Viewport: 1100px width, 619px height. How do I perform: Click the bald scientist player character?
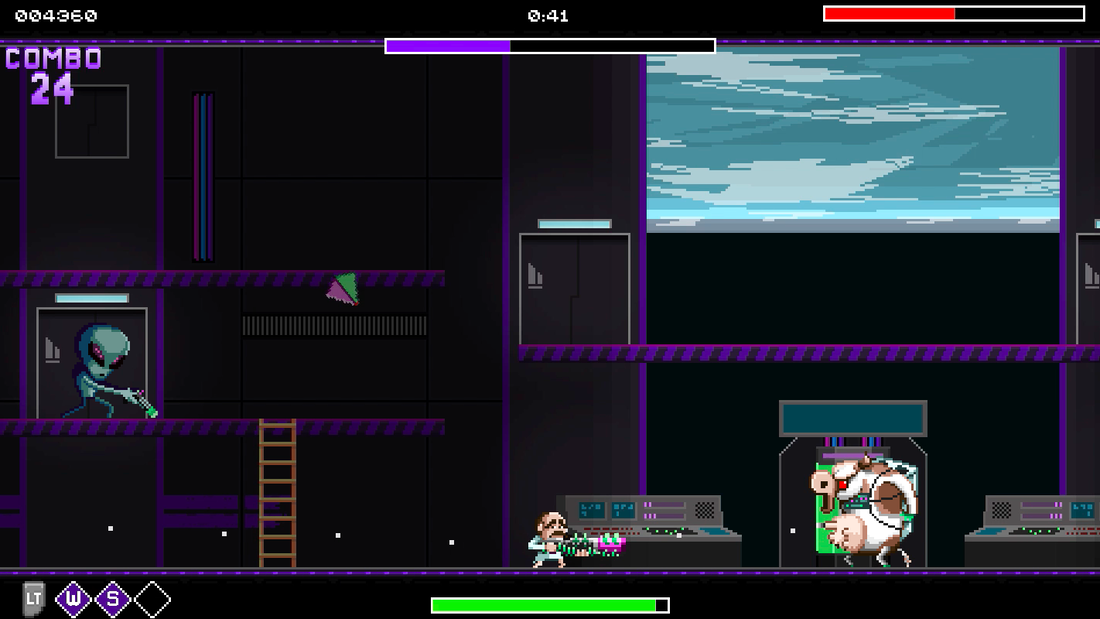tap(549, 539)
